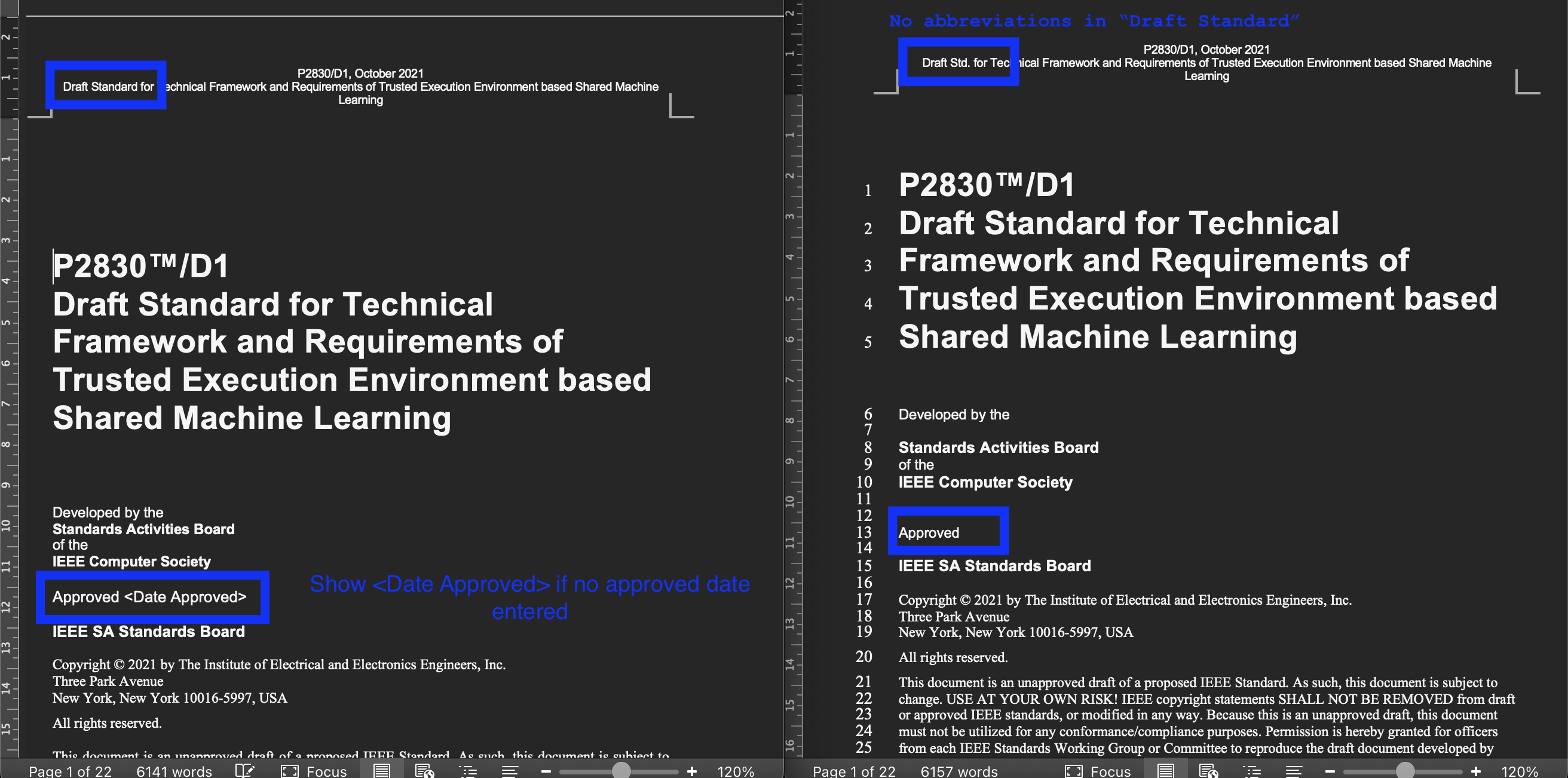
Task: Click 'Page 1 of 22' in left status bar
Action: click(70, 770)
